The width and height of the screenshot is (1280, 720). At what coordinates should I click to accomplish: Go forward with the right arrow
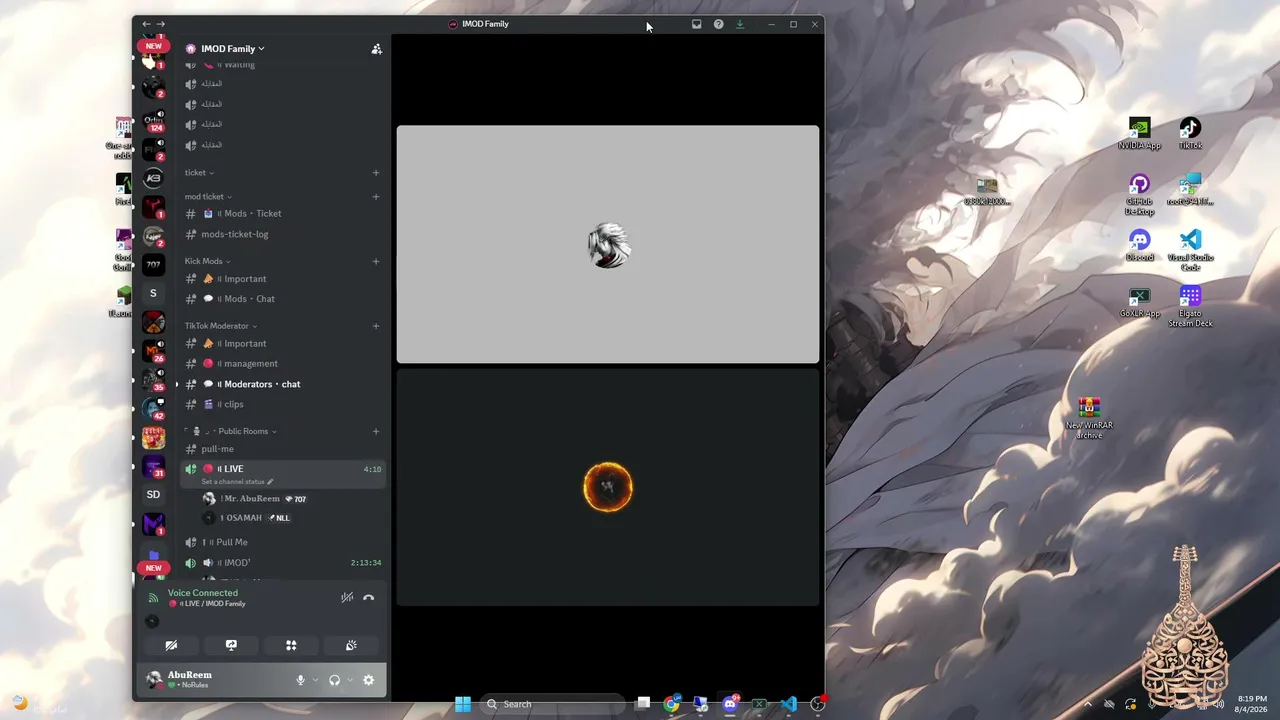161,24
